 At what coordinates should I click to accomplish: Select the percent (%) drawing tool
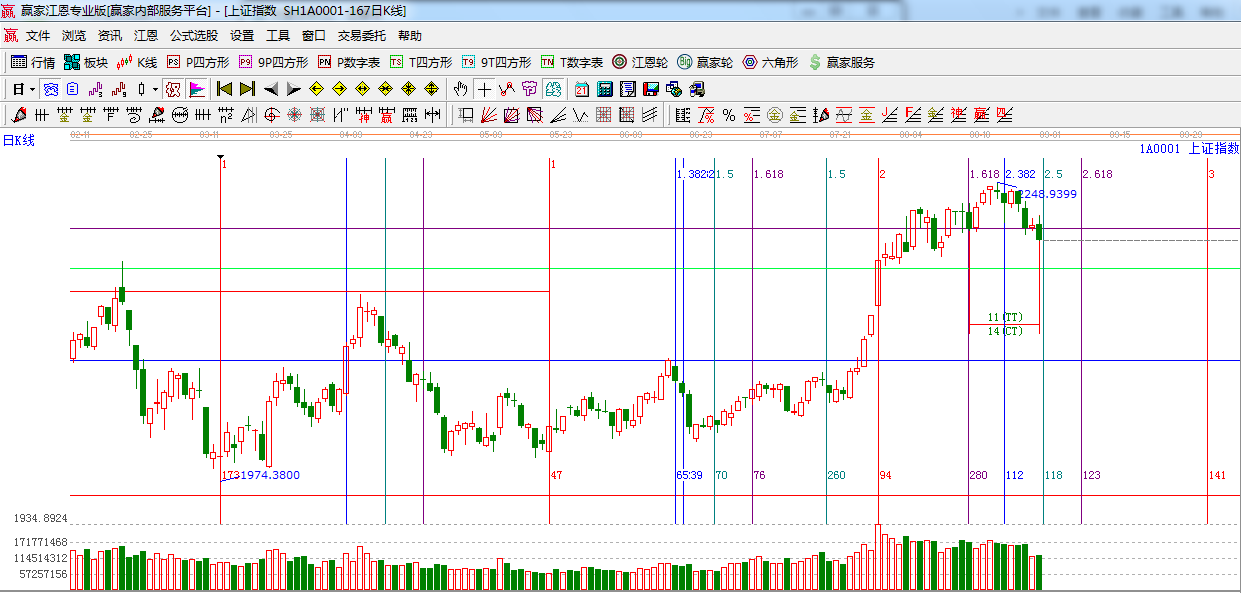[729, 115]
